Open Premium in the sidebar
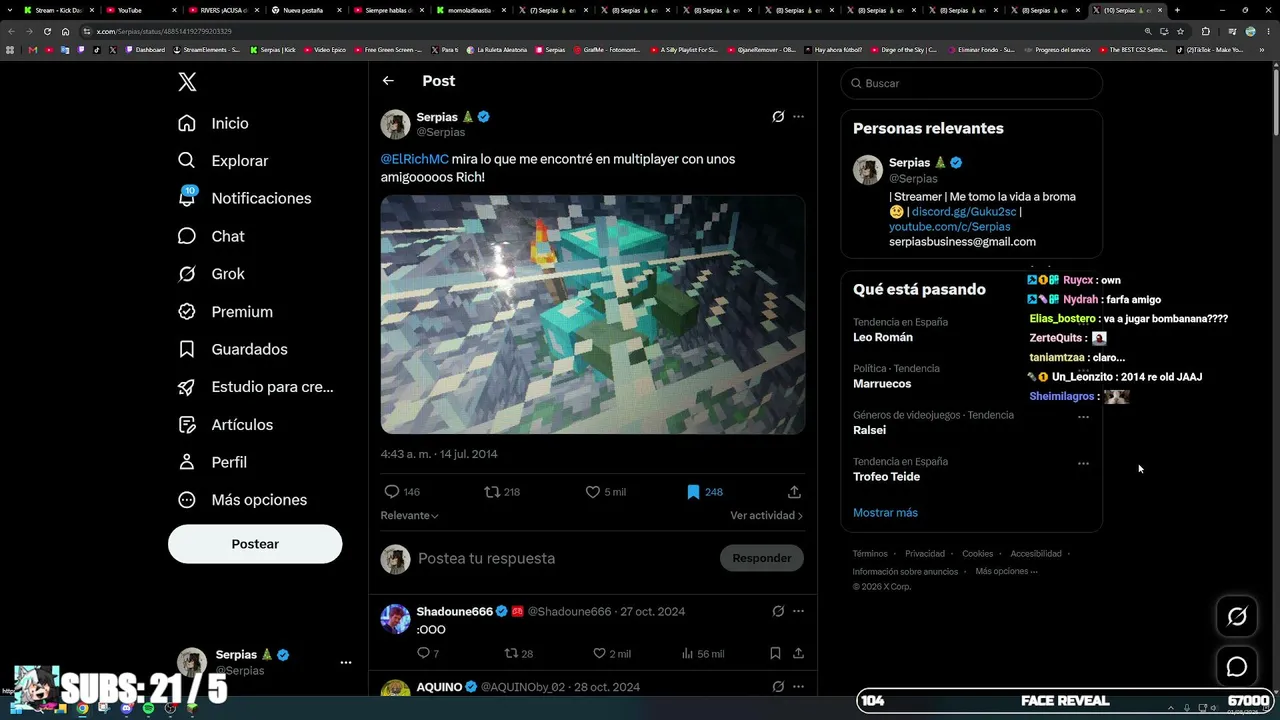This screenshot has height=720, width=1280. (225, 312)
